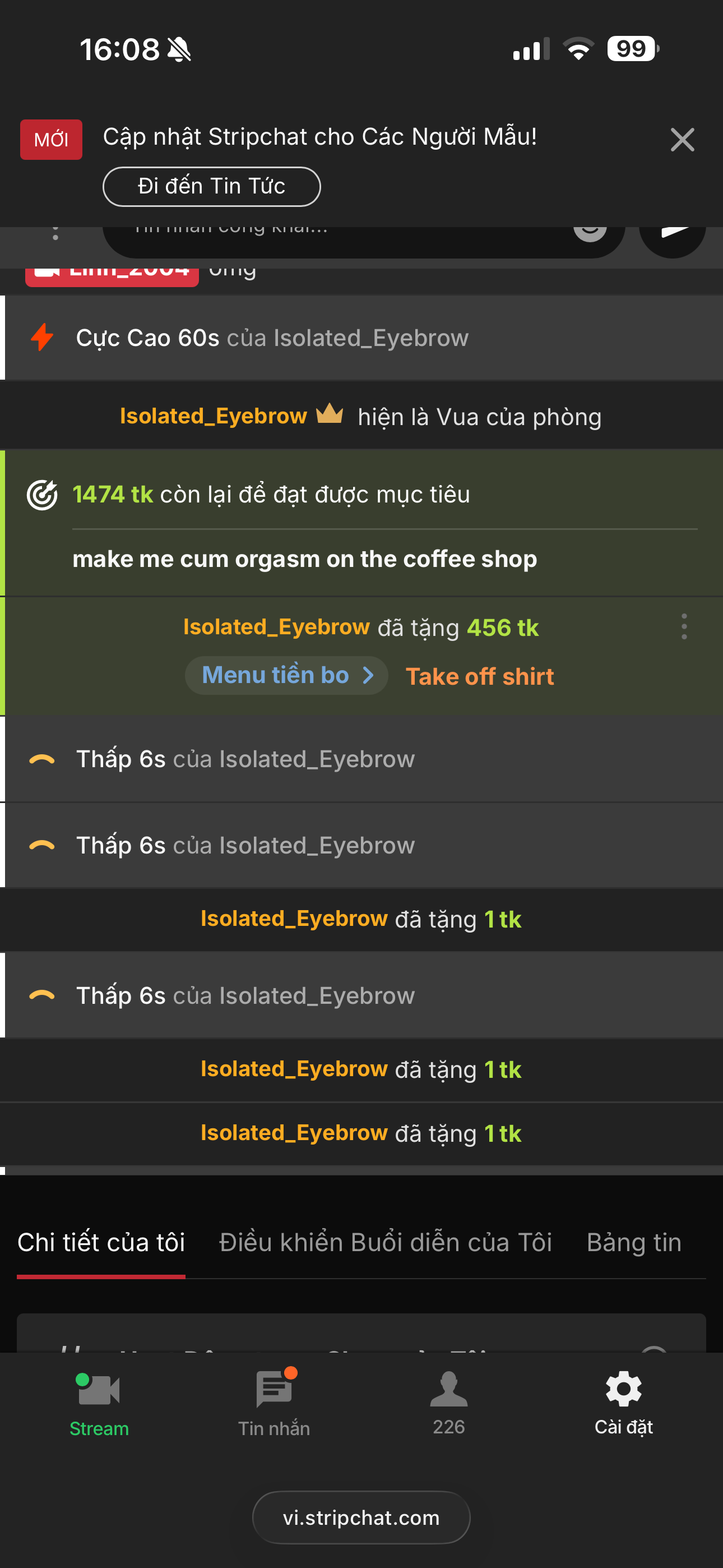Viewport: 723px width, 1568px height.
Task: Open chat options three-dot menu
Action: pyautogui.click(x=55, y=233)
